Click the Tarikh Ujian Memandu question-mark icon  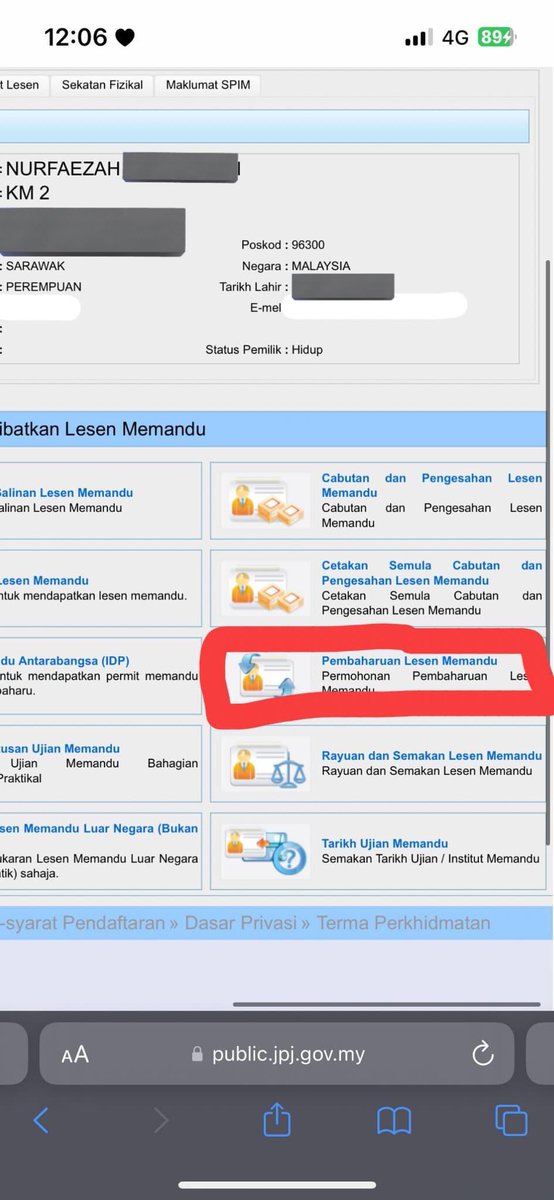pos(266,852)
